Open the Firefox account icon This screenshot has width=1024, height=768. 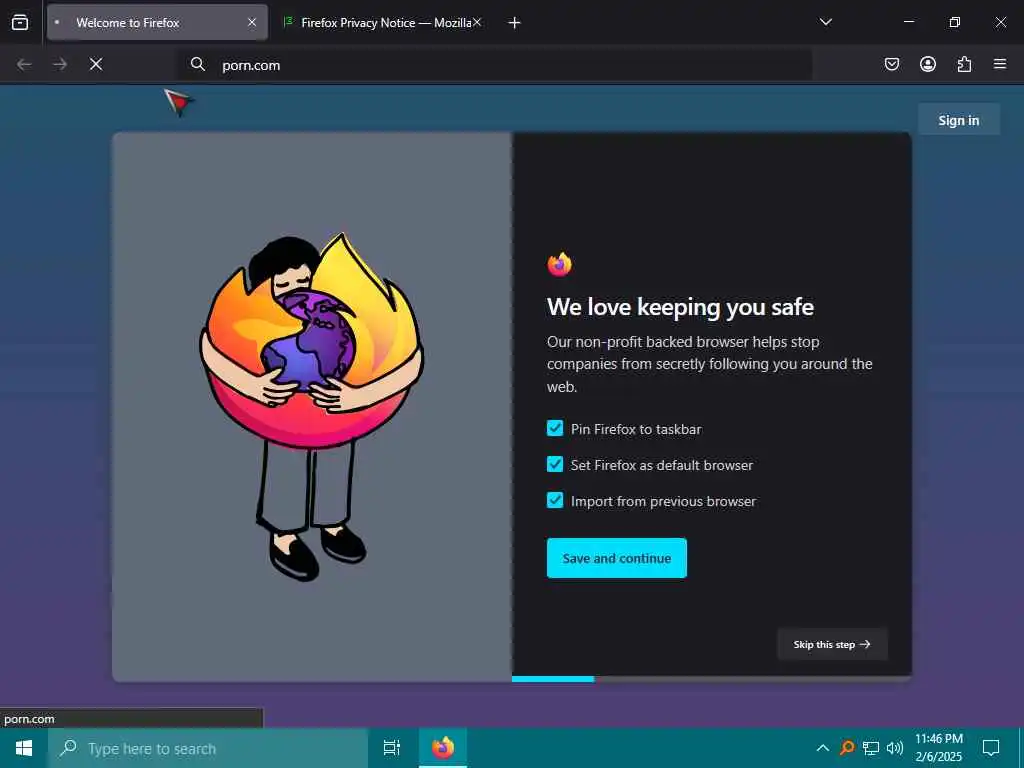(928, 64)
